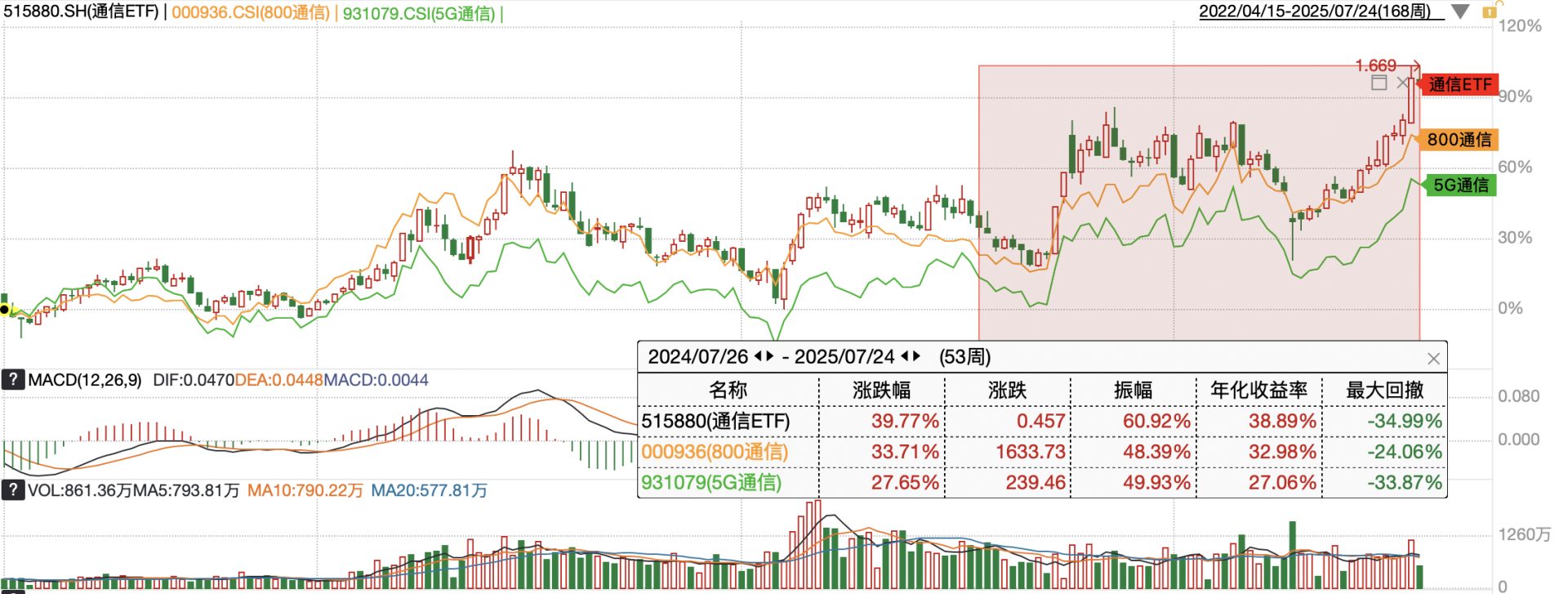Select the 515880.SH(通信ETF) title label
The image size is (1568, 594).
click(81, 12)
